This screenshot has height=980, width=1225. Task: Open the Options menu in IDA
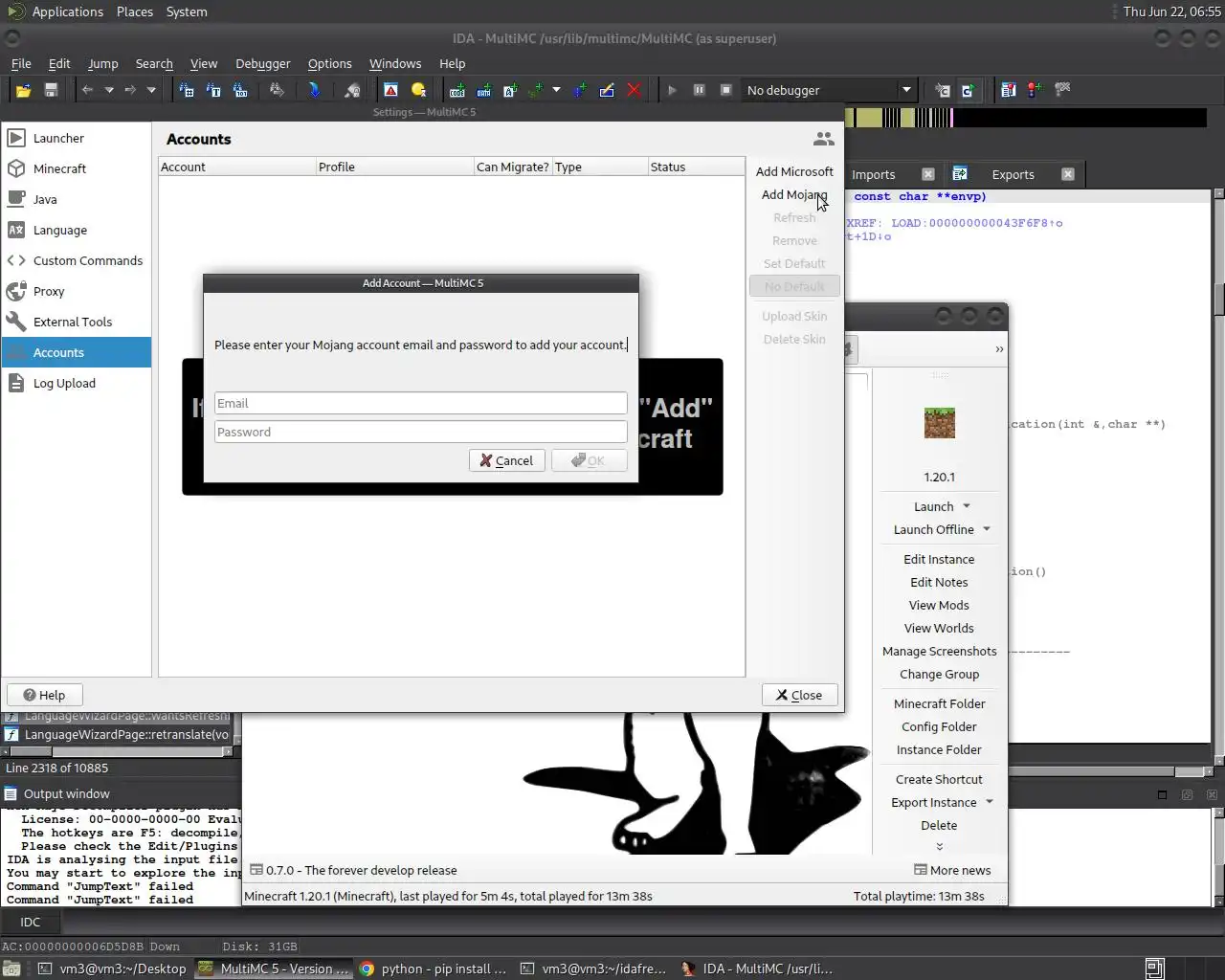point(330,63)
